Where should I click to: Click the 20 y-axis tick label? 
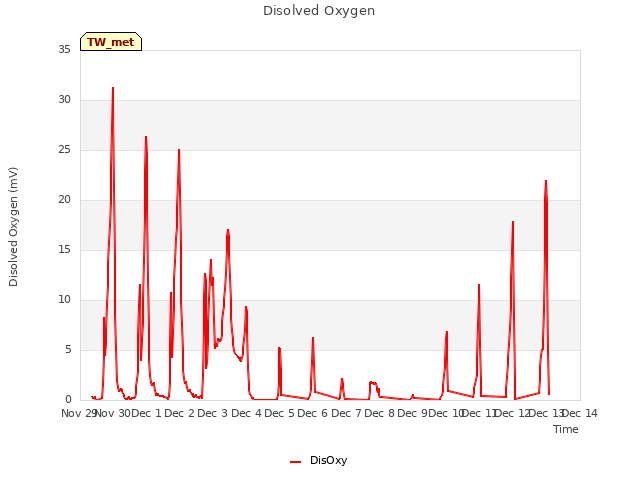pyautogui.click(x=64, y=200)
